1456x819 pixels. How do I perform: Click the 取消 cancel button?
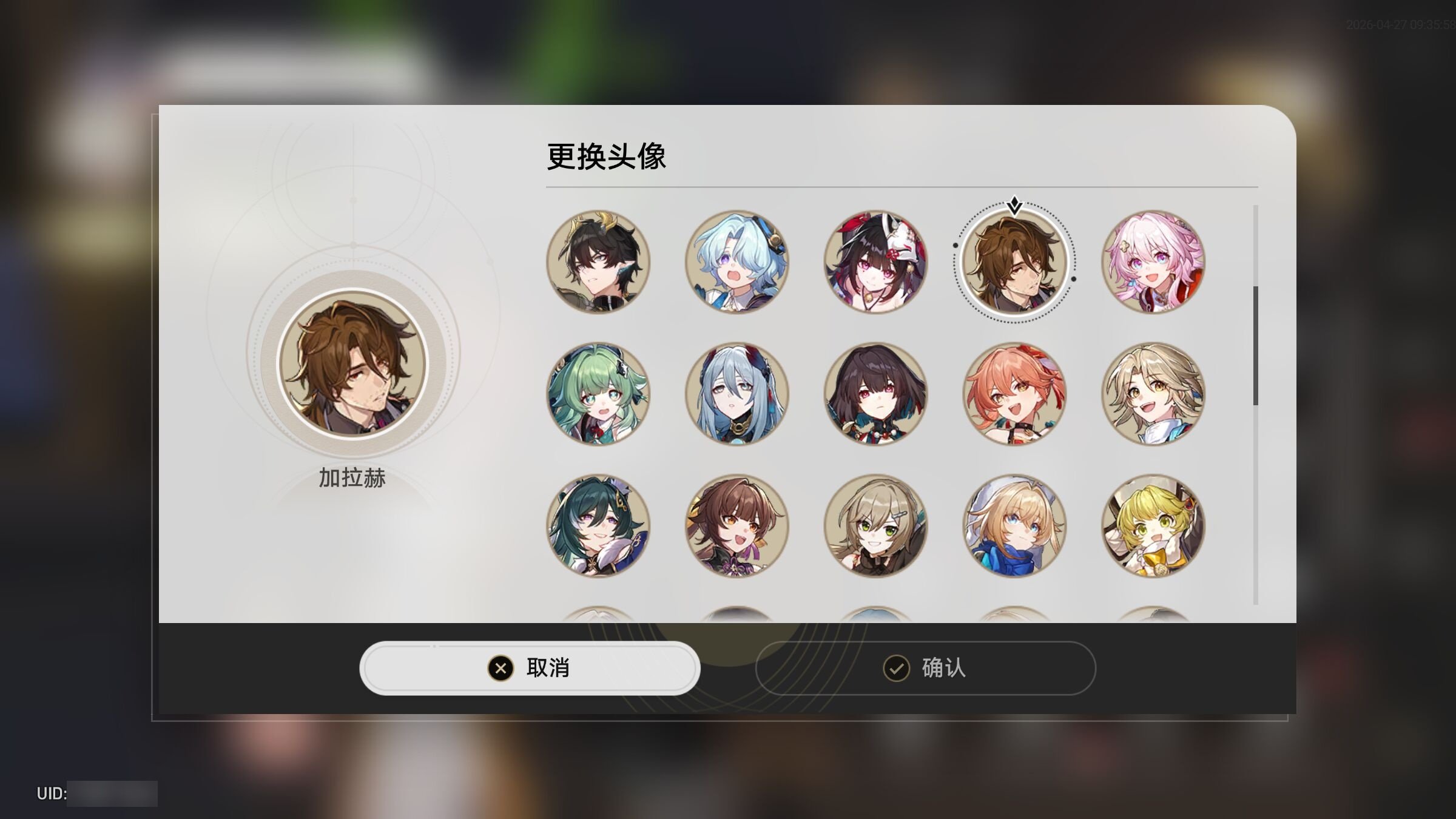tap(530, 668)
